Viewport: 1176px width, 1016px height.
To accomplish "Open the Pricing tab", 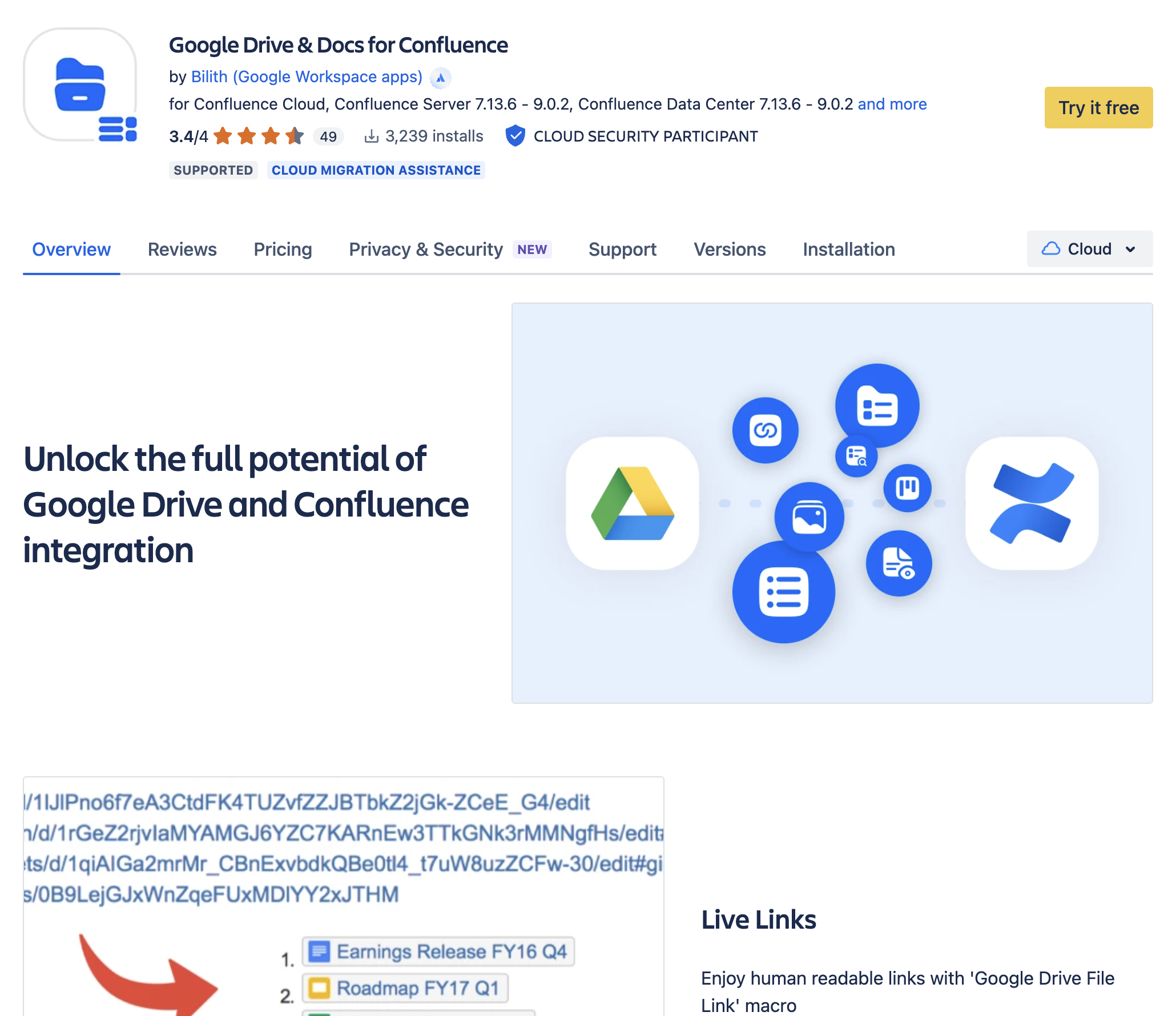I will pos(283,249).
